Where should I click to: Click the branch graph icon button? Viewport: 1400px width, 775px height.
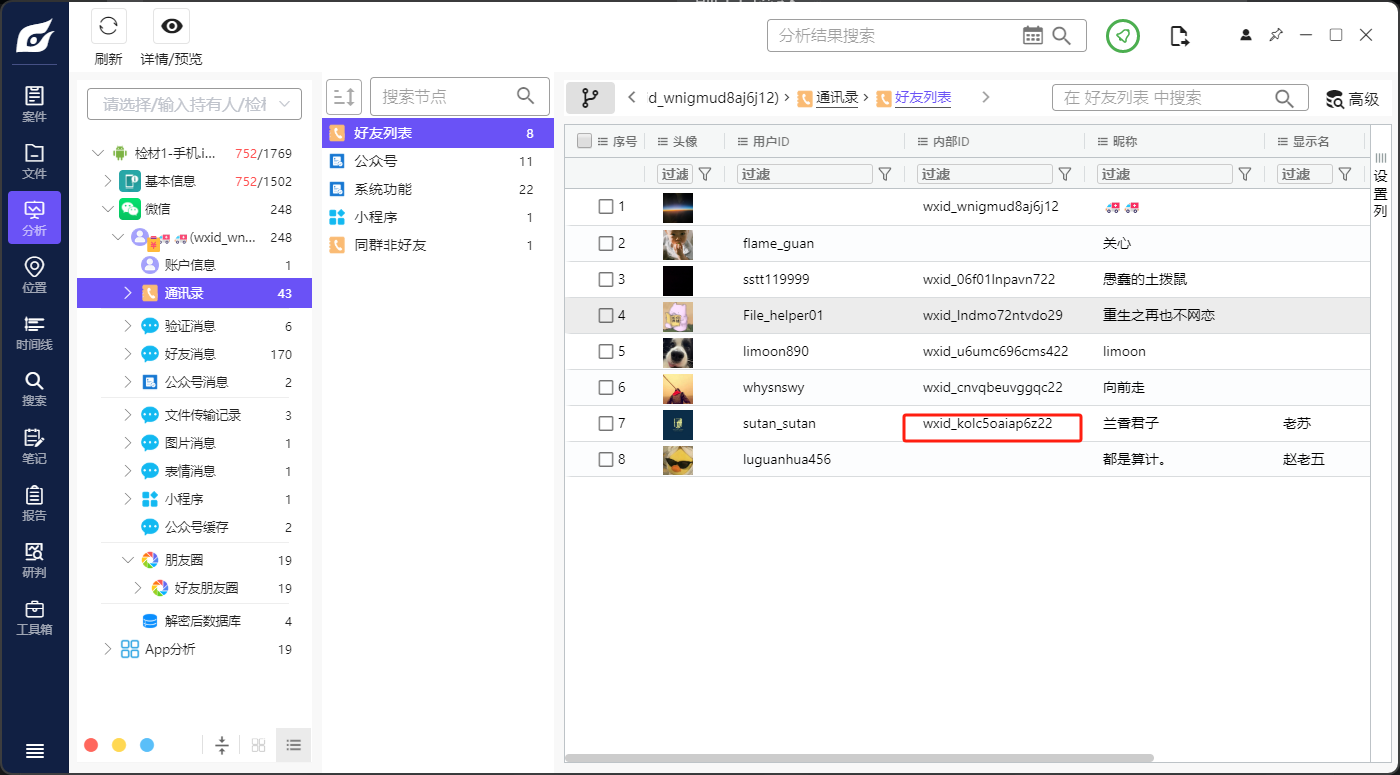(x=590, y=98)
